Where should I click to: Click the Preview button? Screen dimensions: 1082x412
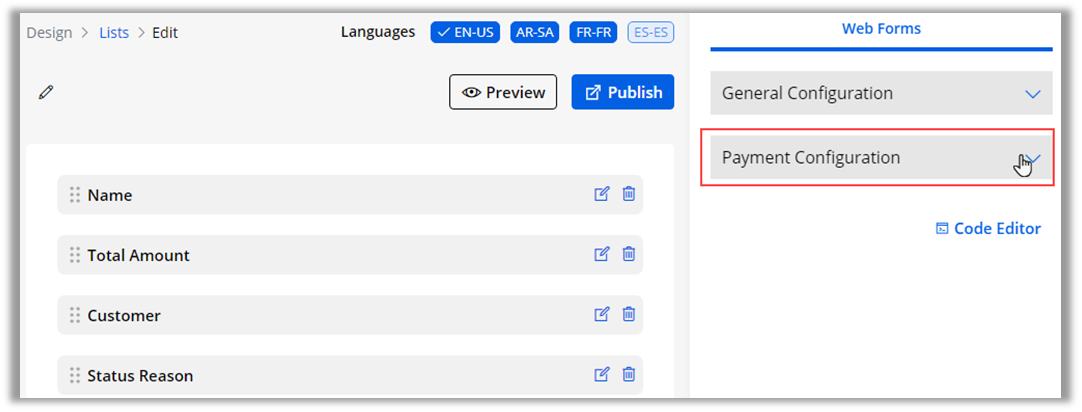coord(503,92)
